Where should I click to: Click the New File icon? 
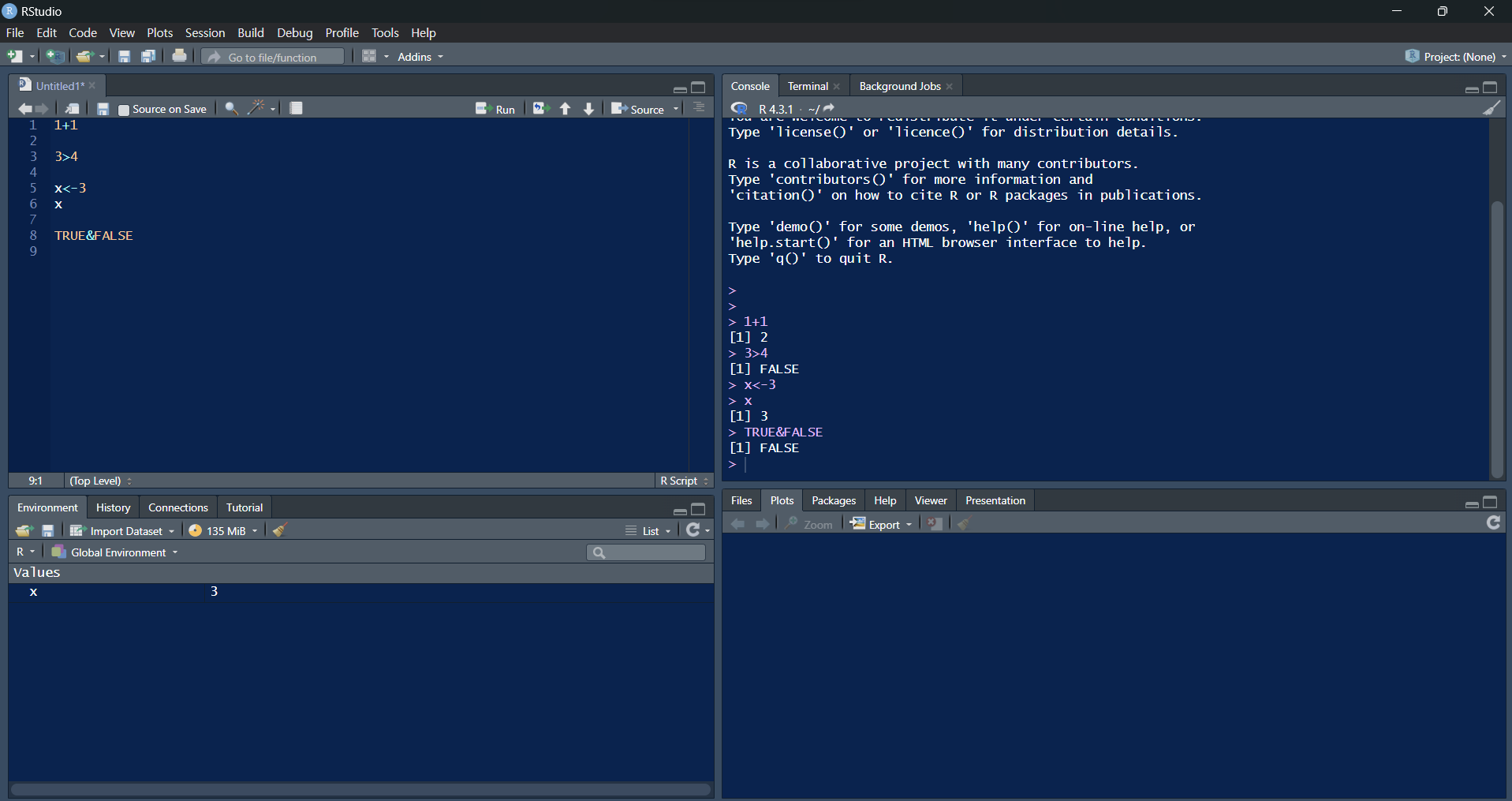(15, 56)
